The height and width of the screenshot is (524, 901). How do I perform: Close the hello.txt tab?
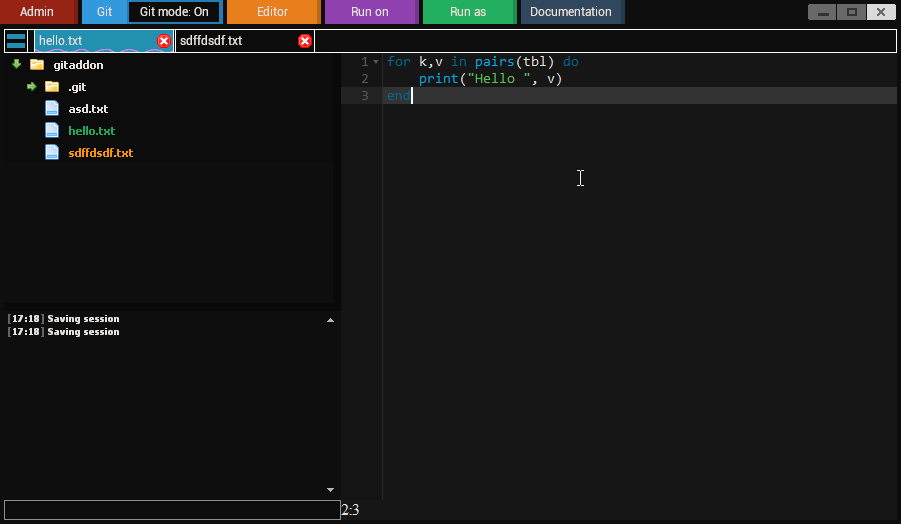(164, 41)
